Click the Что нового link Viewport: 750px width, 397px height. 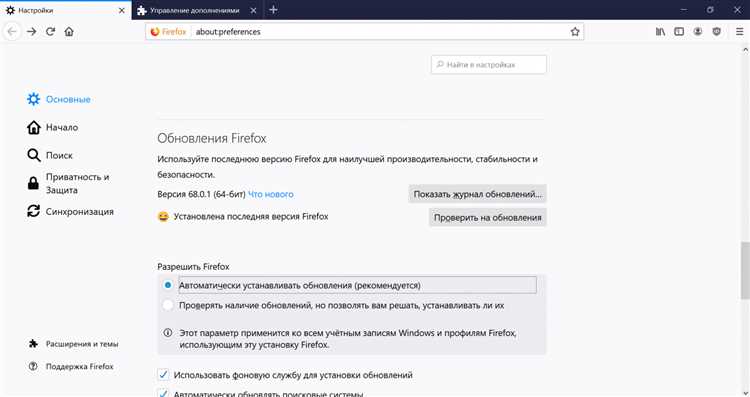point(271,194)
